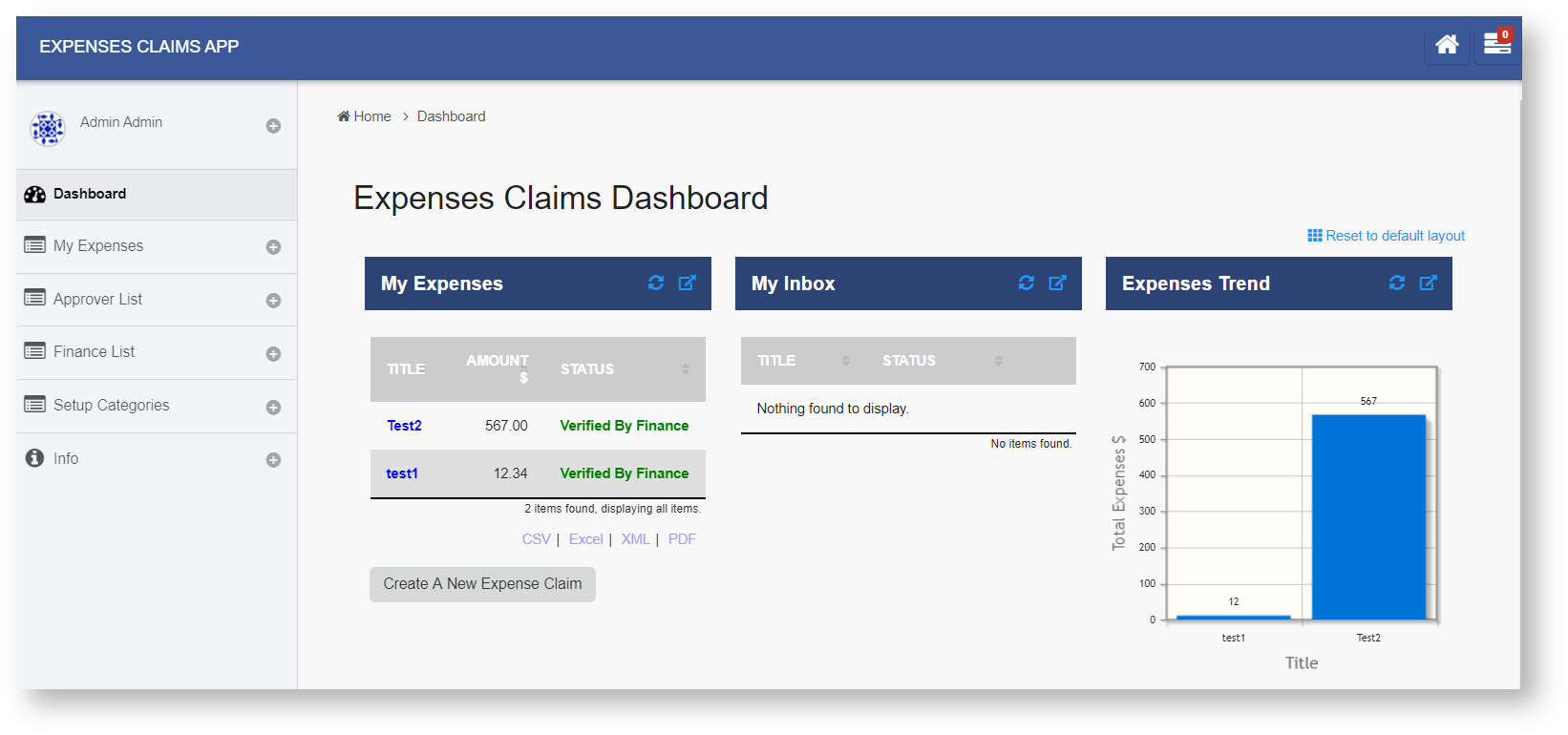This screenshot has height=735, width=1568.
Task: Open Finance List menu item
Action: pyautogui.click(x=157, y=352)
